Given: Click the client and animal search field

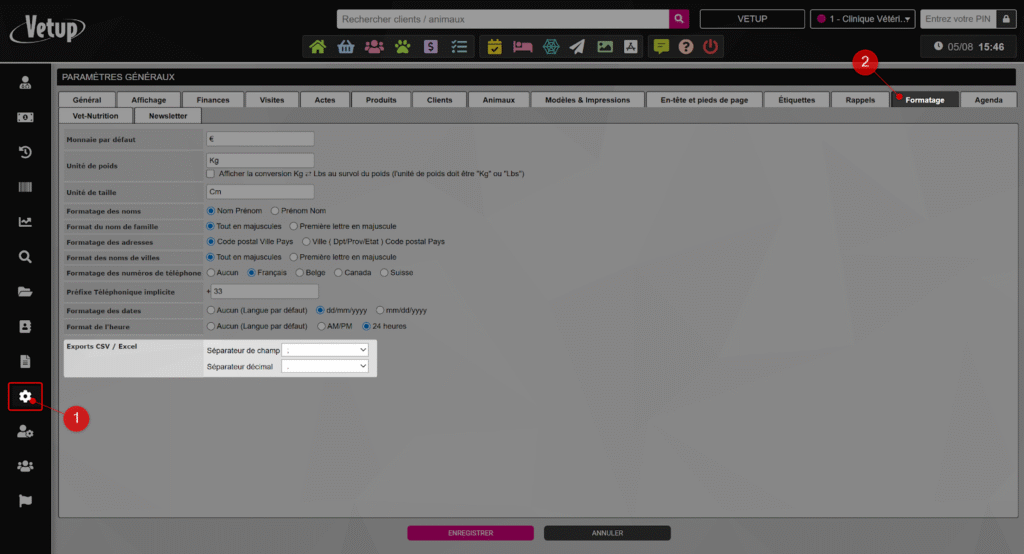Looking at the screenshot, I should 503,19.
